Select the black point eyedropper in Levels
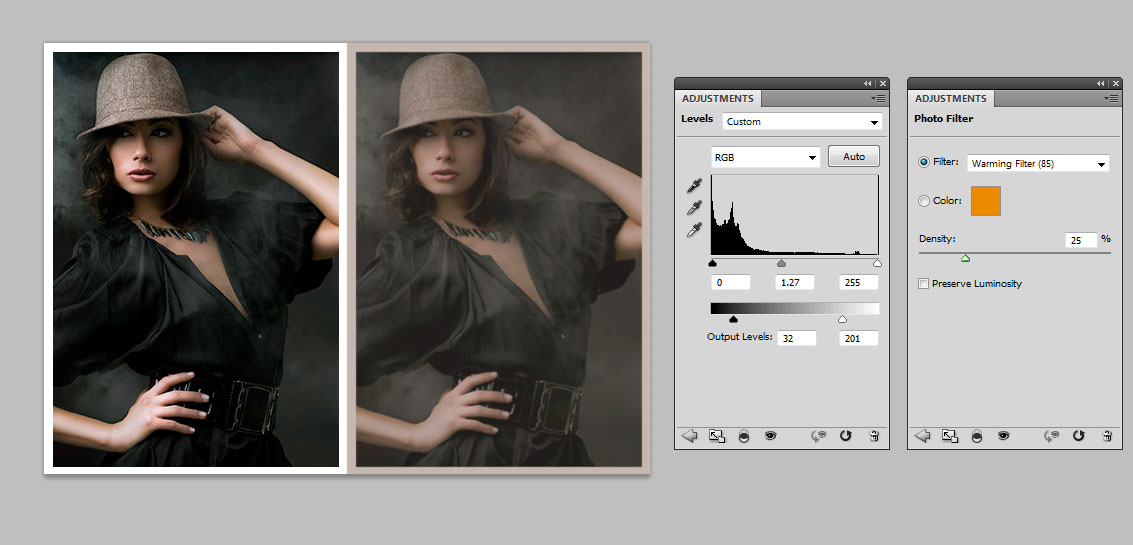 pyautogui.click(x=694, y=186)
